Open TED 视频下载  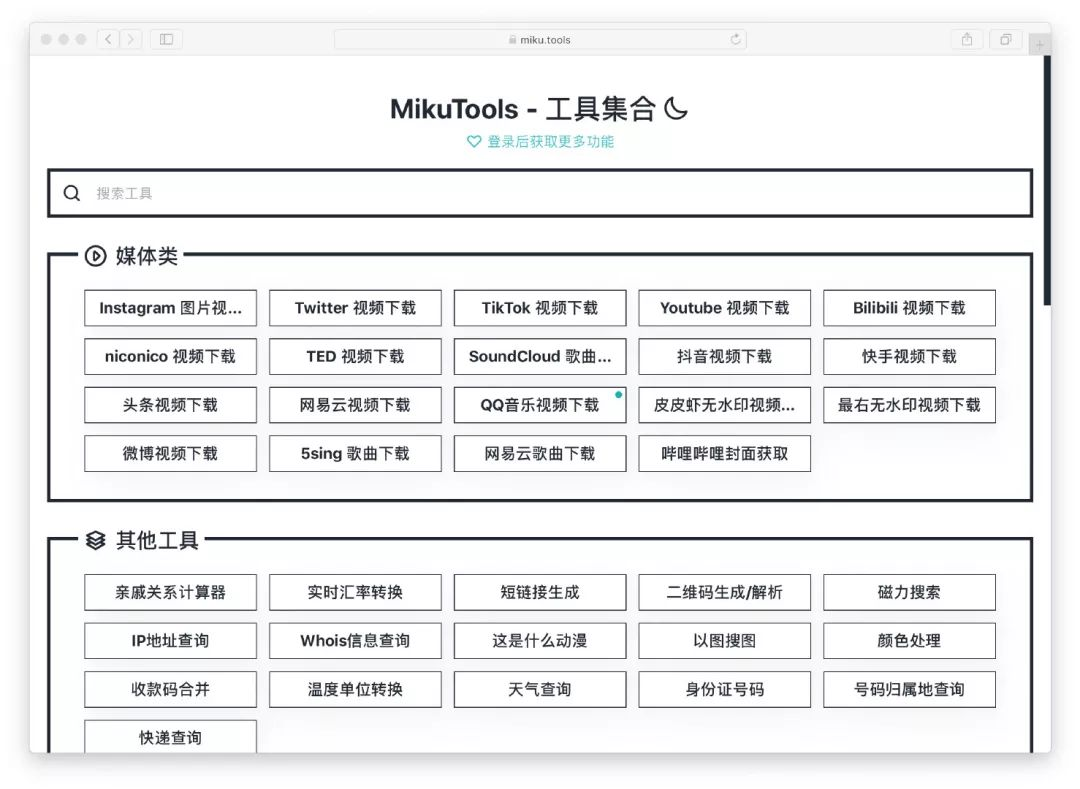355,357
